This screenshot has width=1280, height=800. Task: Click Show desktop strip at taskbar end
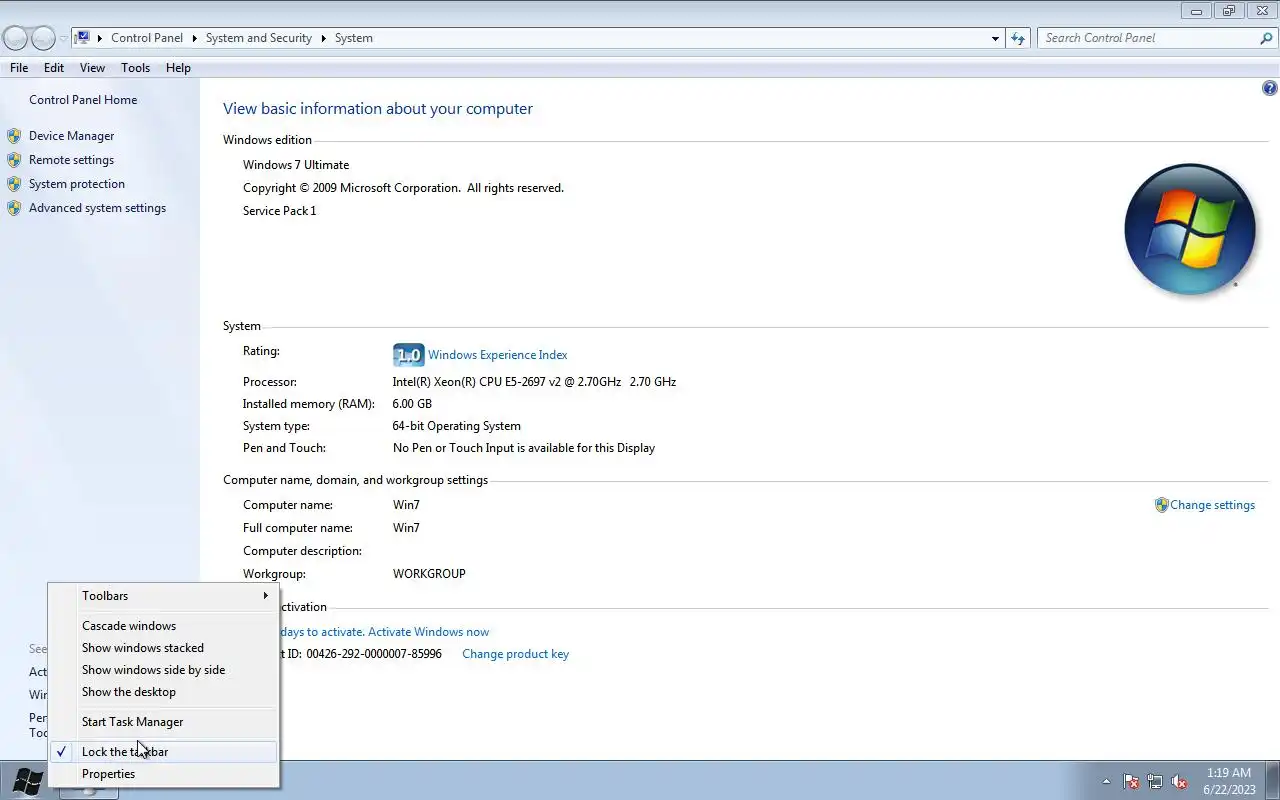tap(1272, 781)
